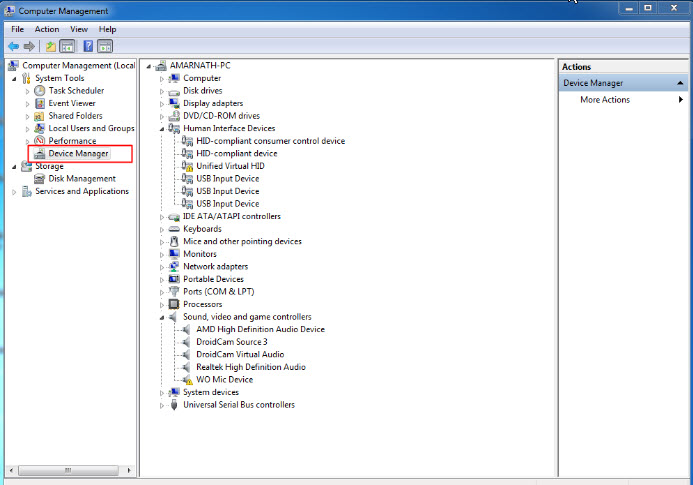
Task: Expand the Portable Devices node
Action: [x=162, y=280]
